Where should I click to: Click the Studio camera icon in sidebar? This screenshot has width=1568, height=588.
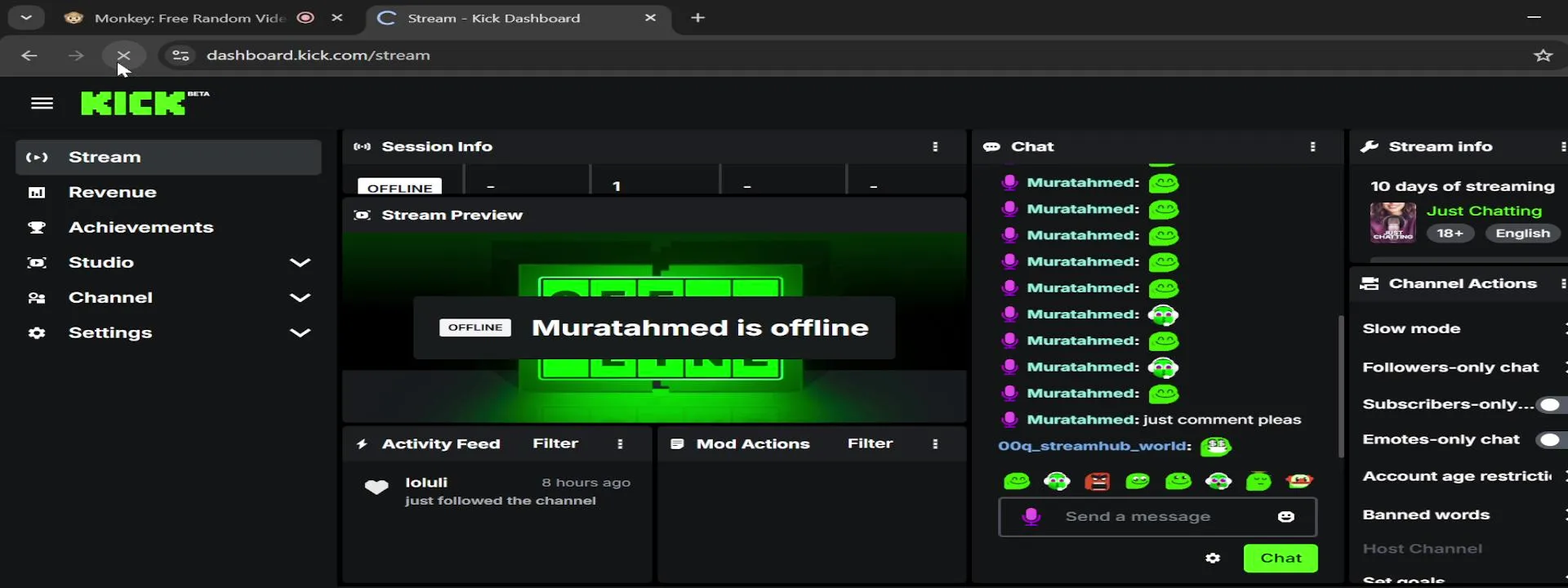coord(37,263)
